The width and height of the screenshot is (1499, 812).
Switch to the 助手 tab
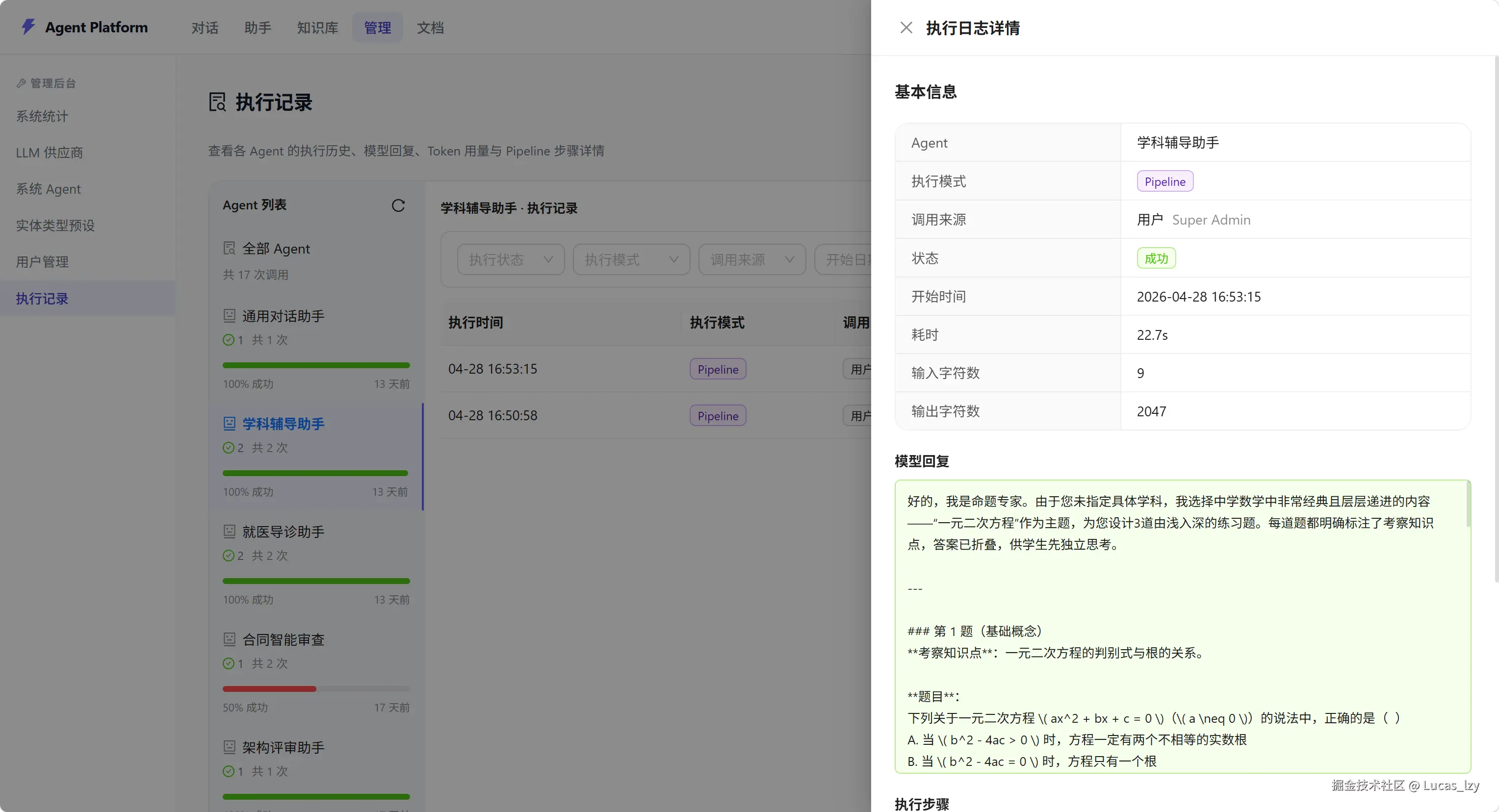(258, 27)
